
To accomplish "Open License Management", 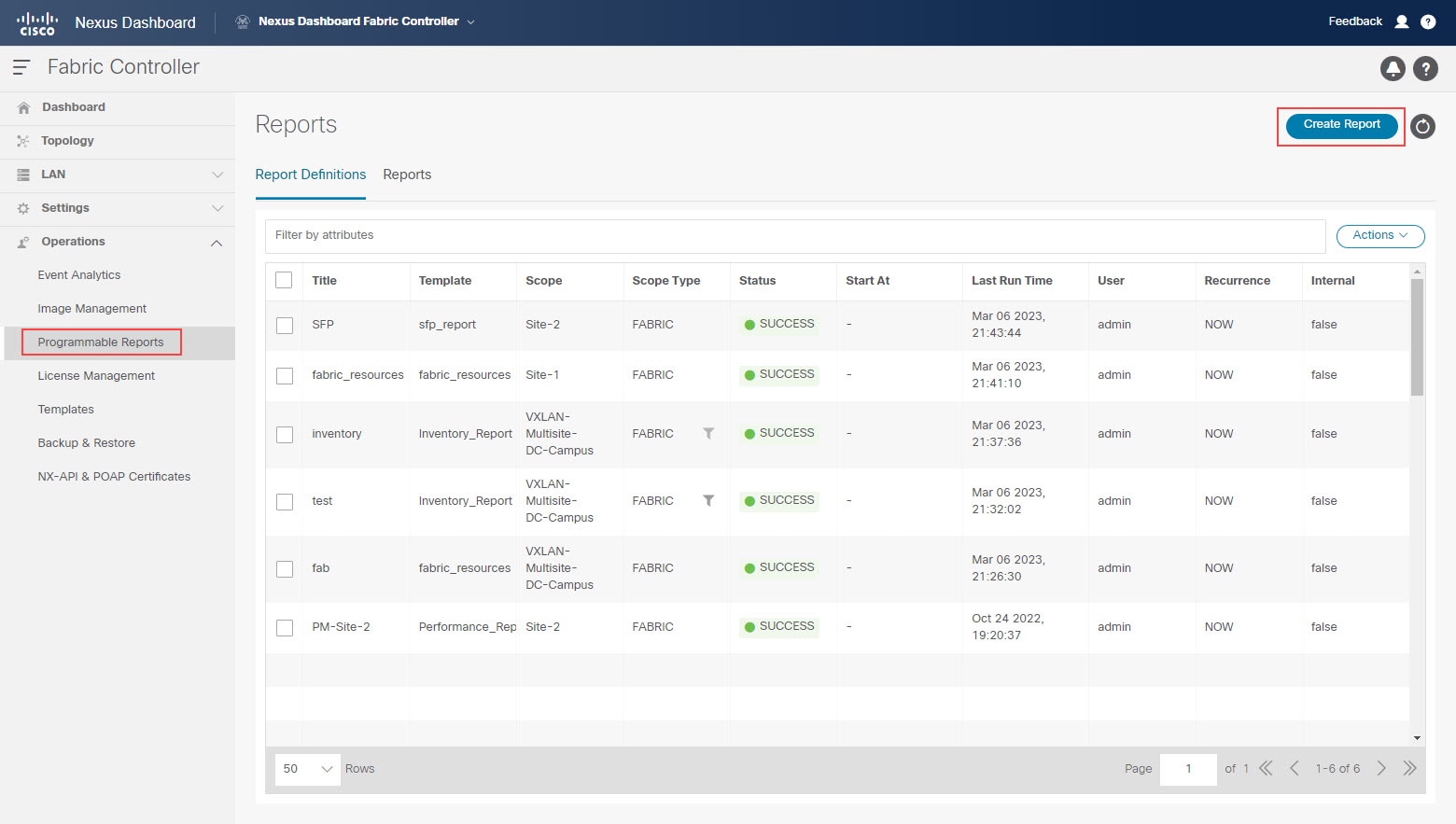I will click(96, 376).
